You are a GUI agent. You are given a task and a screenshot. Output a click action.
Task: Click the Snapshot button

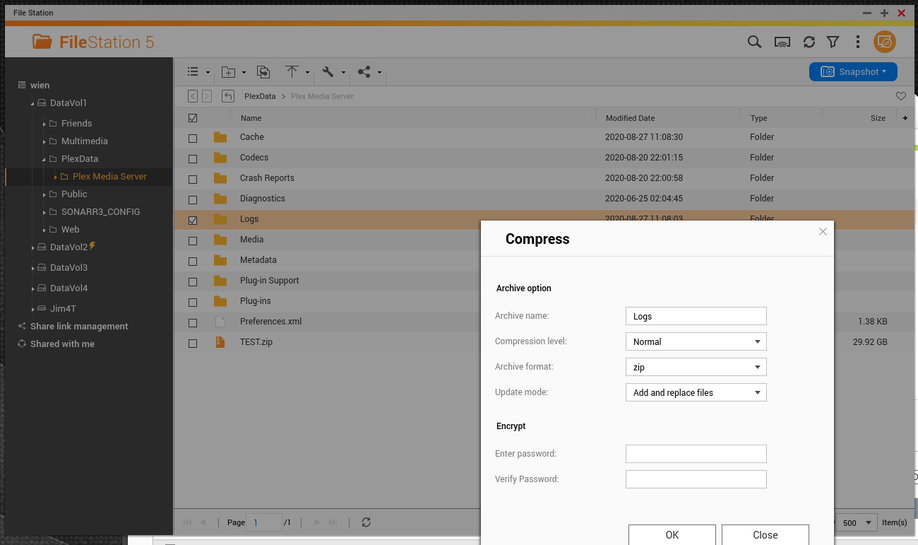coord(853,72)
